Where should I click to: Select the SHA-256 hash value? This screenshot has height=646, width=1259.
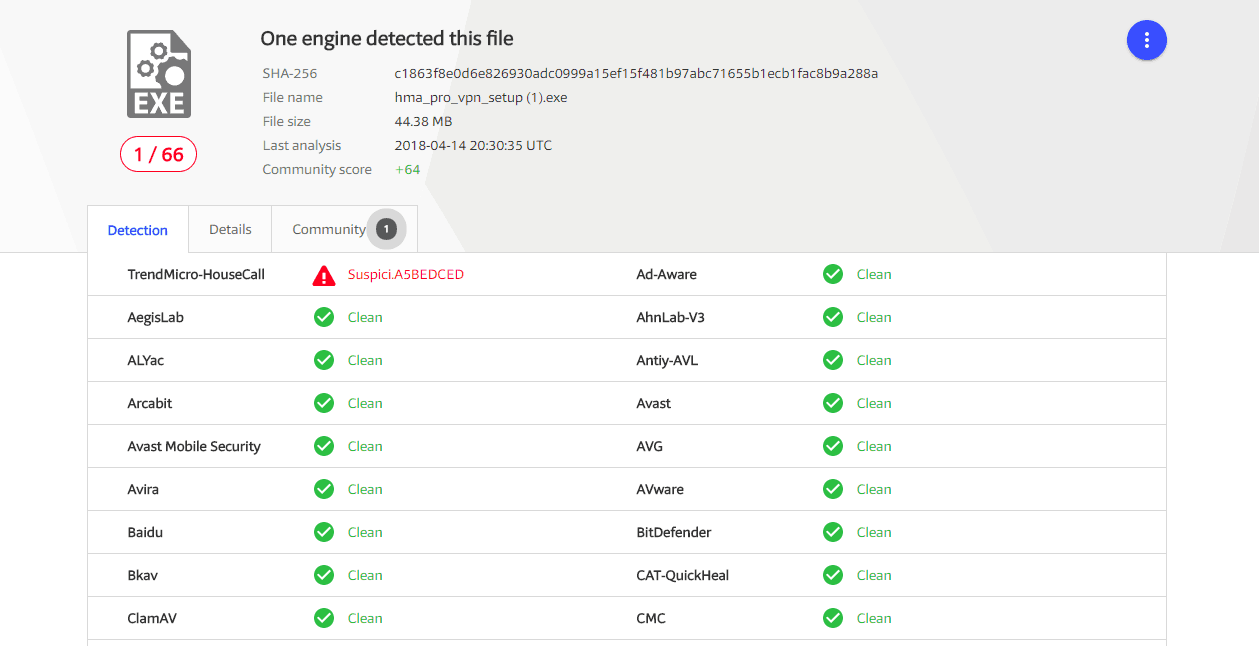(636, 73)
